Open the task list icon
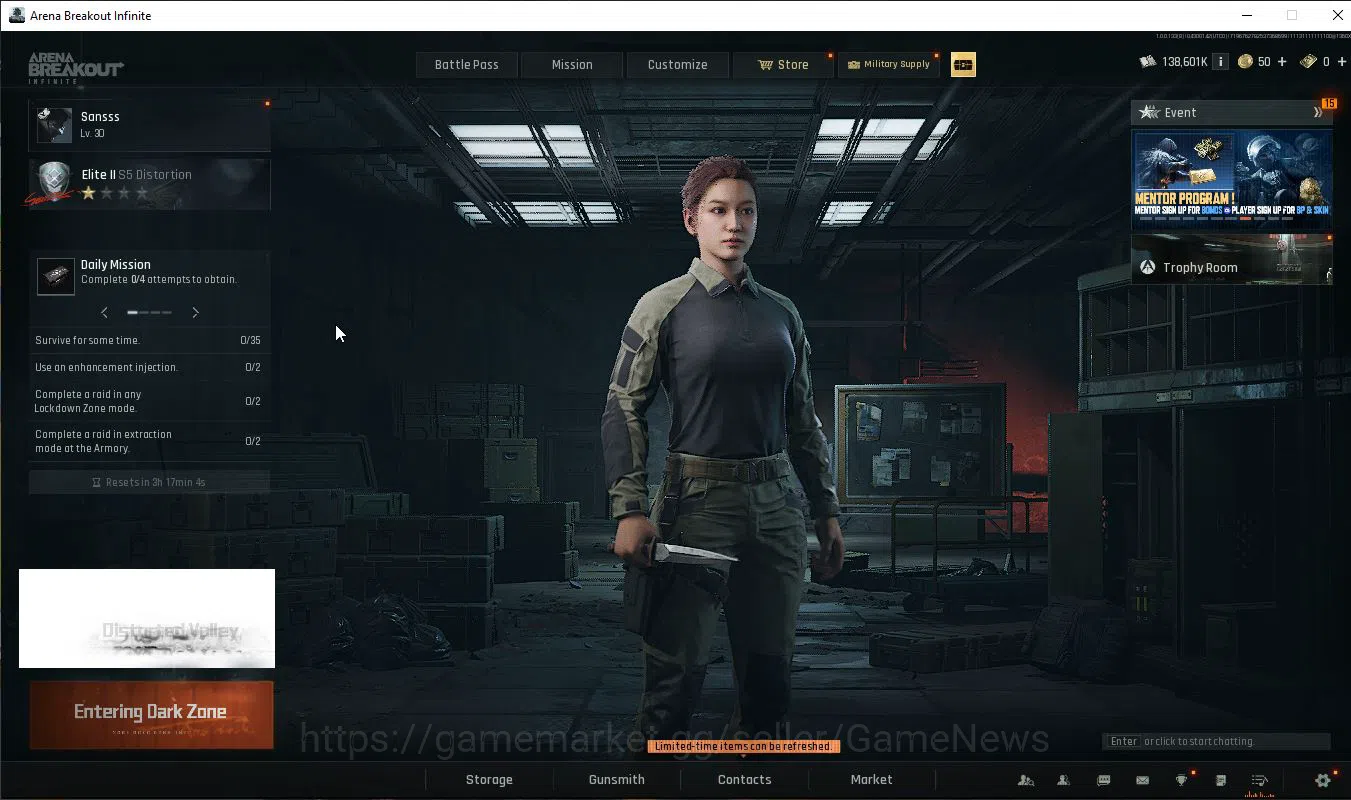The width and height of the screenshot is (1351, 800). (x=1260, y=780)
